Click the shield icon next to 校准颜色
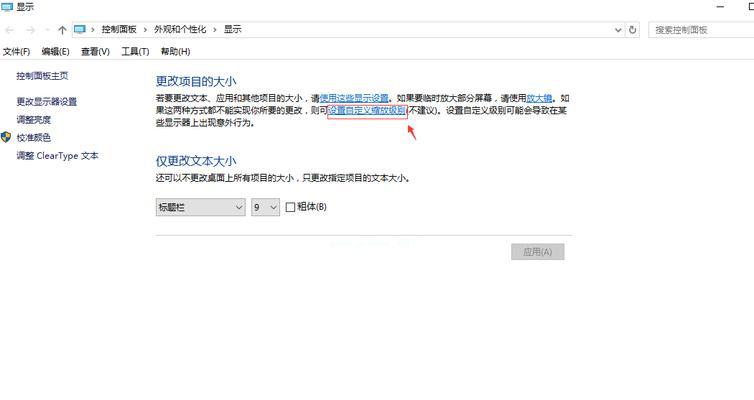Image resolution: width=754 pixels, height=400 pixels. pyautogui.click(x=6, y=138)
